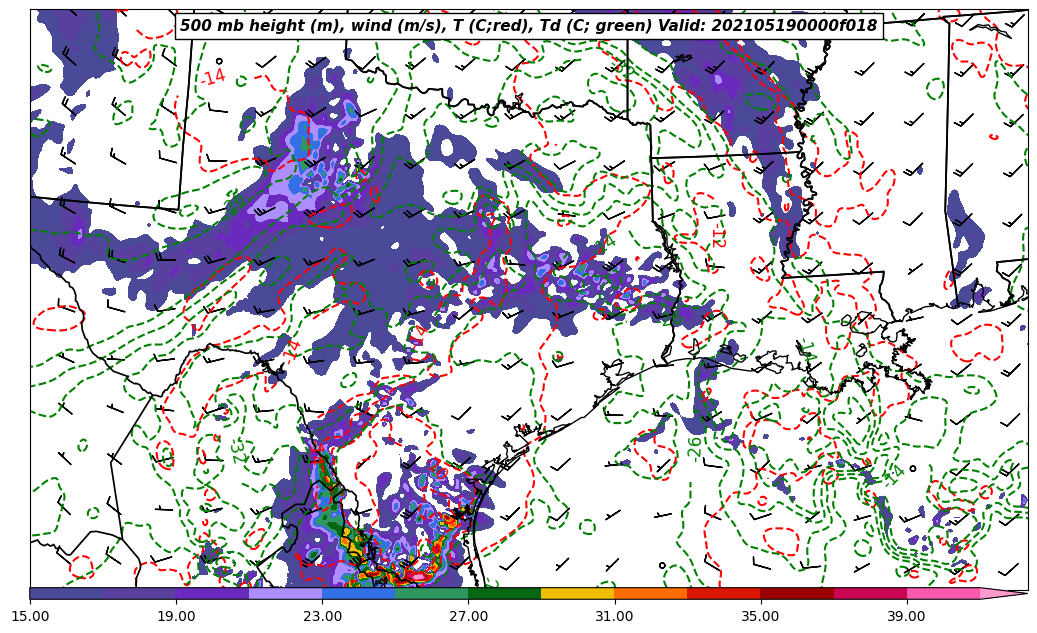
Task: Click the red 12 contour label
Action: click(717, 237)
